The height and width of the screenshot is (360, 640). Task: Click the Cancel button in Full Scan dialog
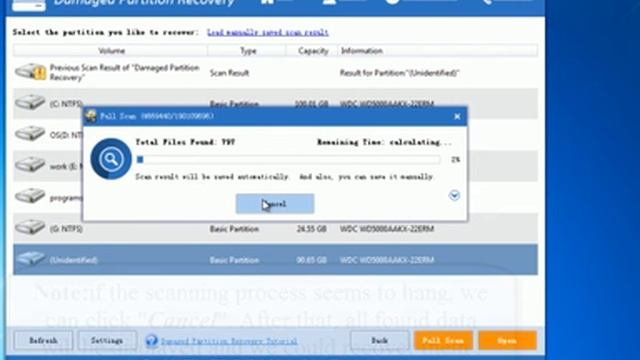point(275,203)
